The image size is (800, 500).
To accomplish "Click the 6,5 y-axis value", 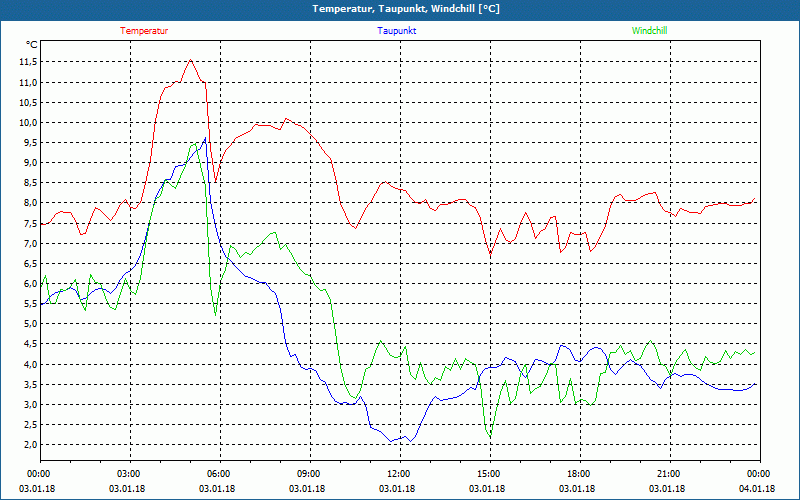I will point(30,264).
